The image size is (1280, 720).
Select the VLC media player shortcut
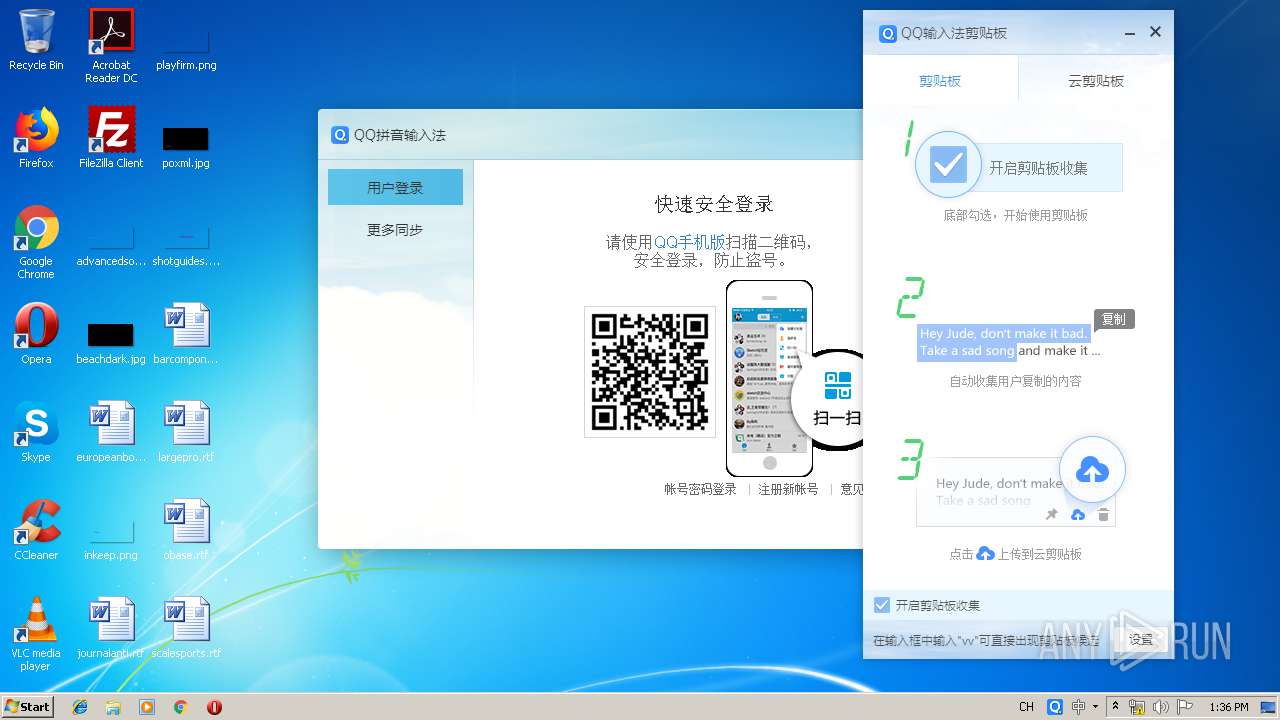point(36,634)
